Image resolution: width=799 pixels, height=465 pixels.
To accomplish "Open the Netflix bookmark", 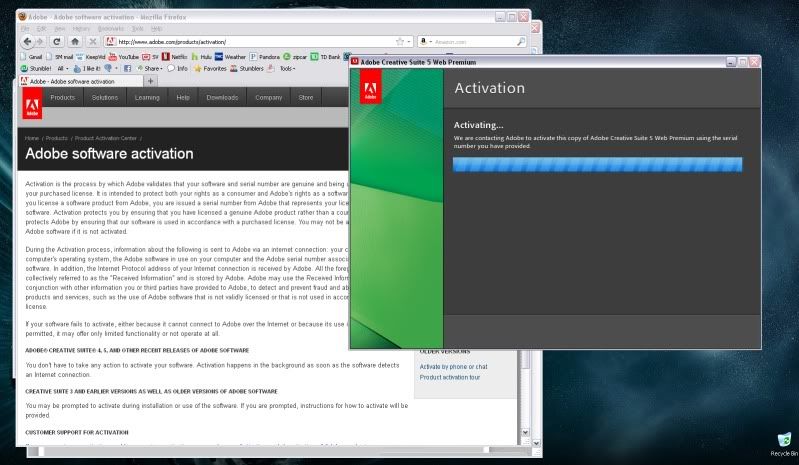I will pyautogui.click(x=174, y=57).
